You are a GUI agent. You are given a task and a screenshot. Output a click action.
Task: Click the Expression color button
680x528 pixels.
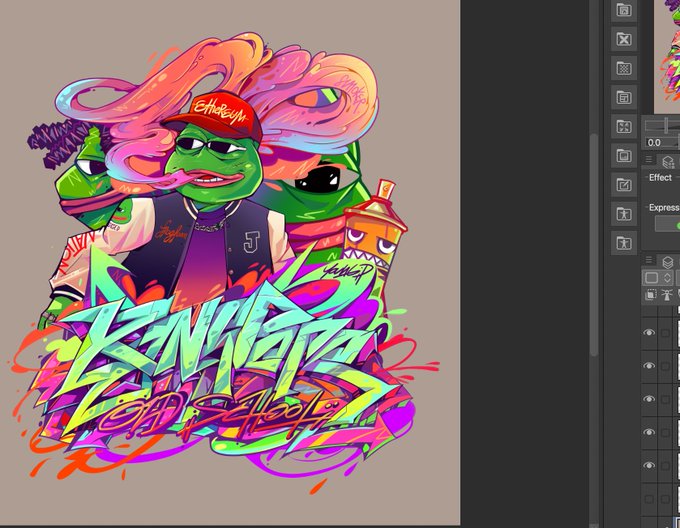[667, 224]
